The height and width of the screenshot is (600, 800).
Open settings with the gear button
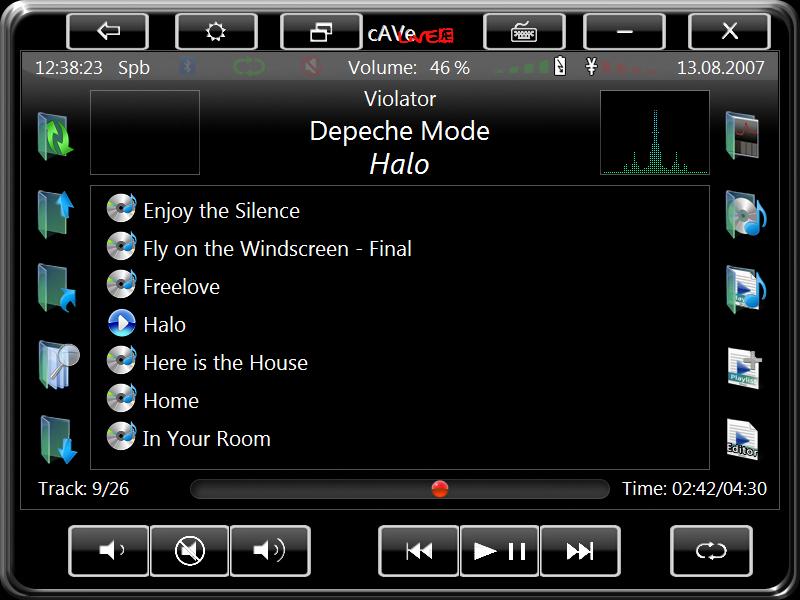[x=216, y=32]
